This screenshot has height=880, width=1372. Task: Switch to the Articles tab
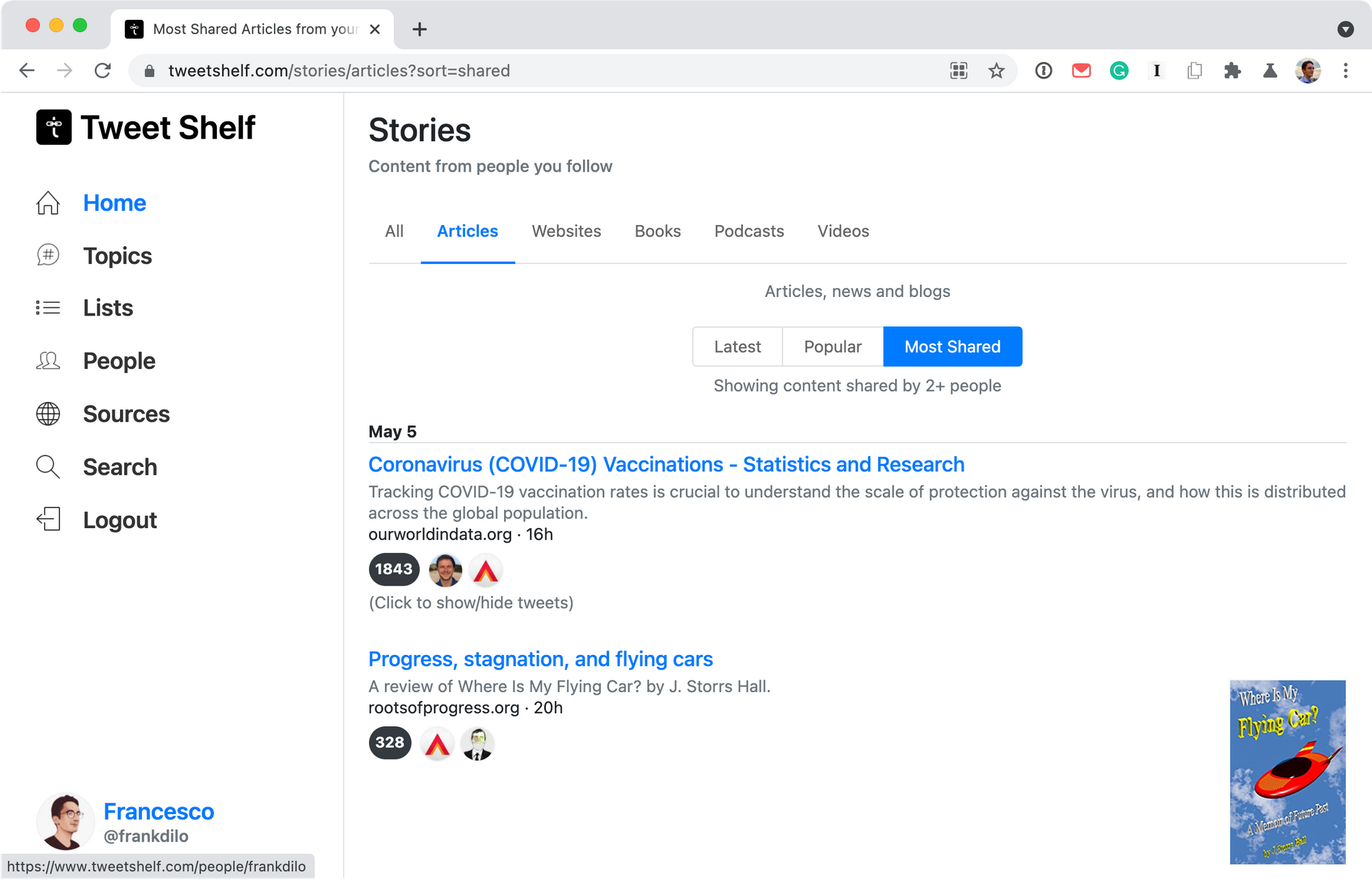click(468, 232)
